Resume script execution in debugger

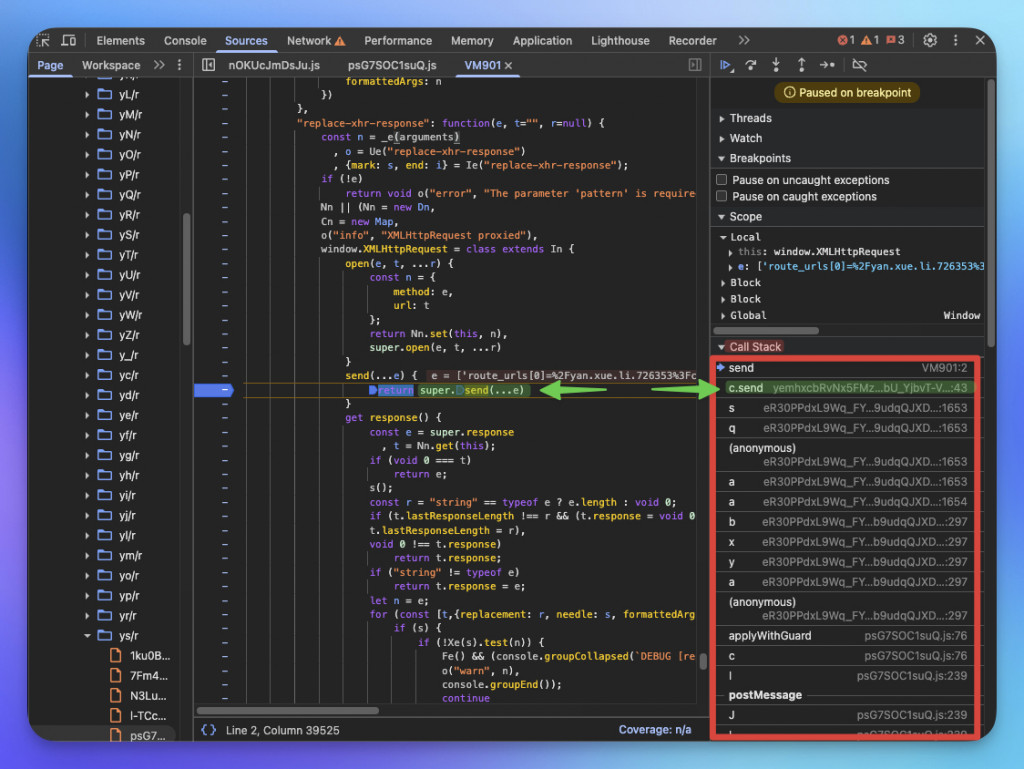pos(726,65)
